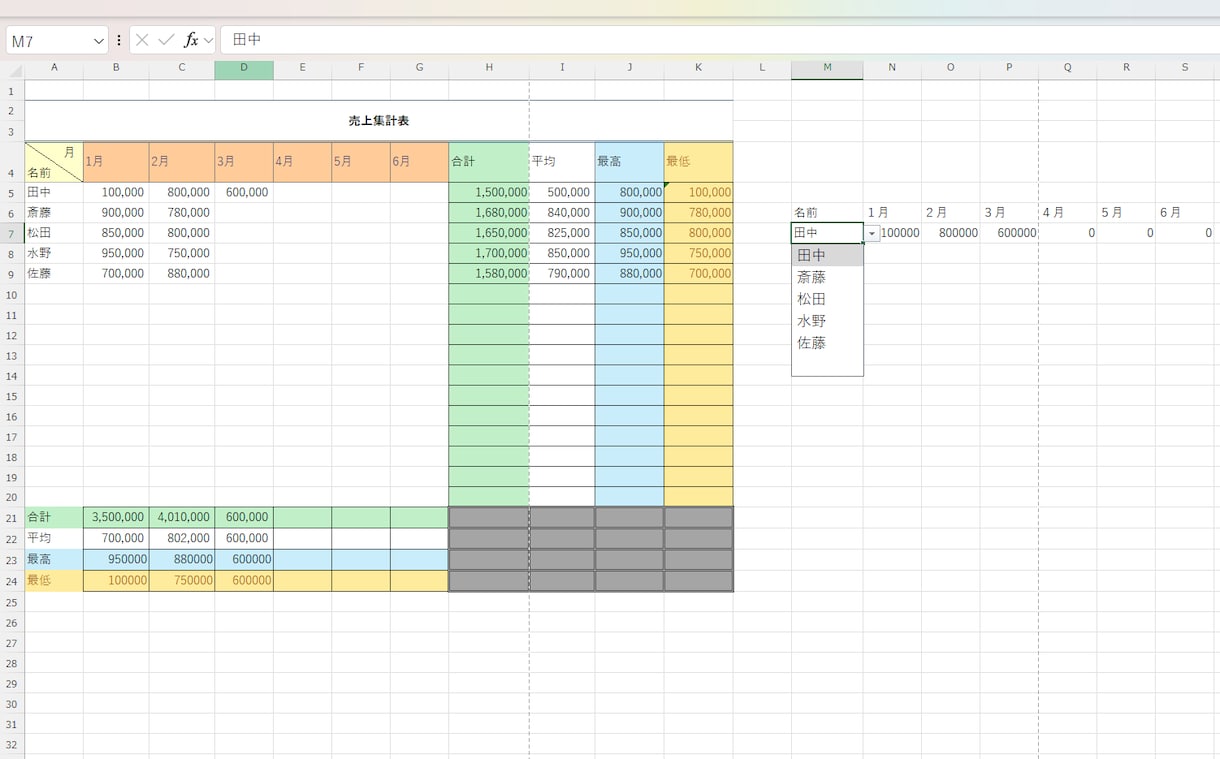
Task: Click the yellow 最低 header cell in row 4
Action: tap(698, 161)
